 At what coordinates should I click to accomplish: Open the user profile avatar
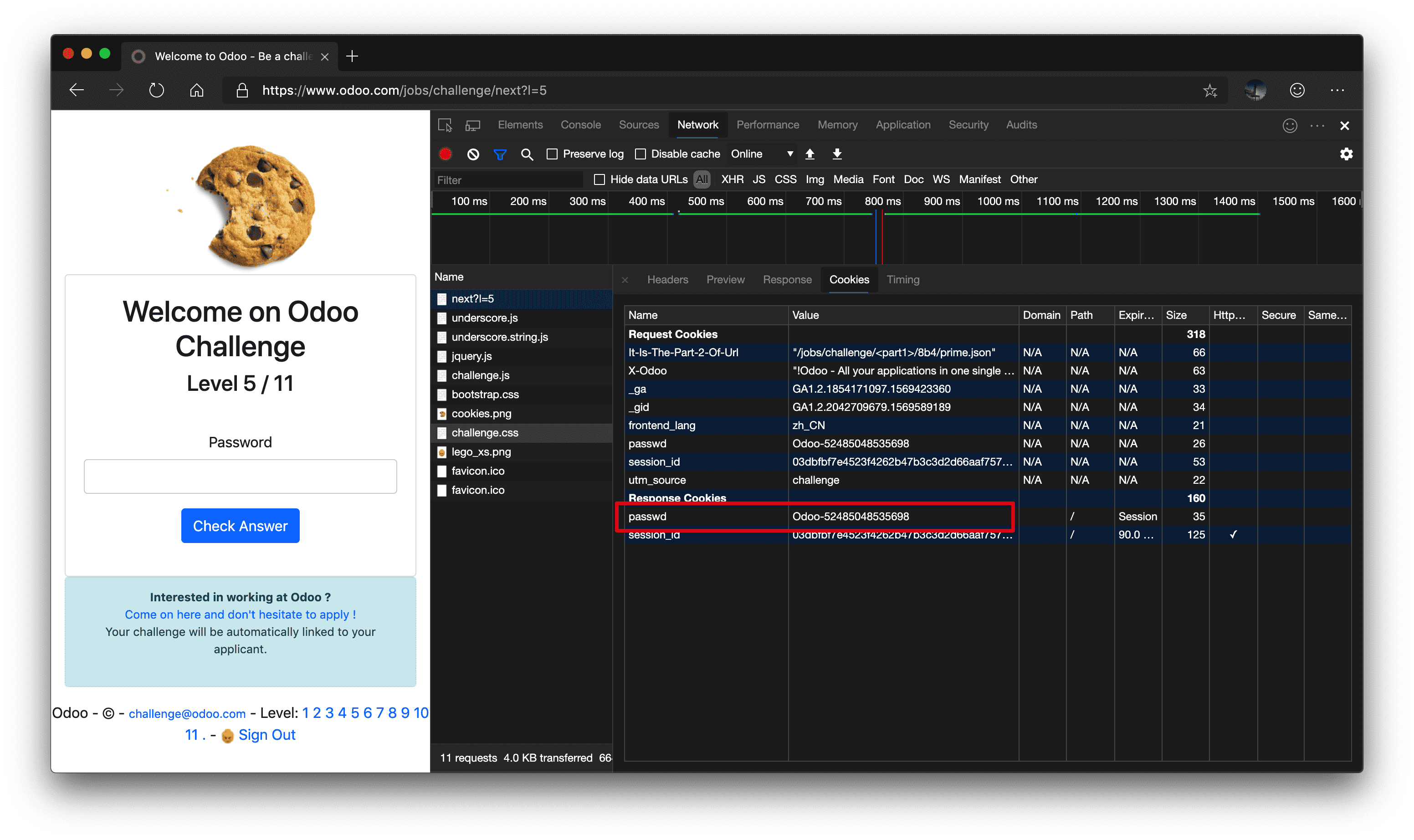click(x=1255, y=90)
